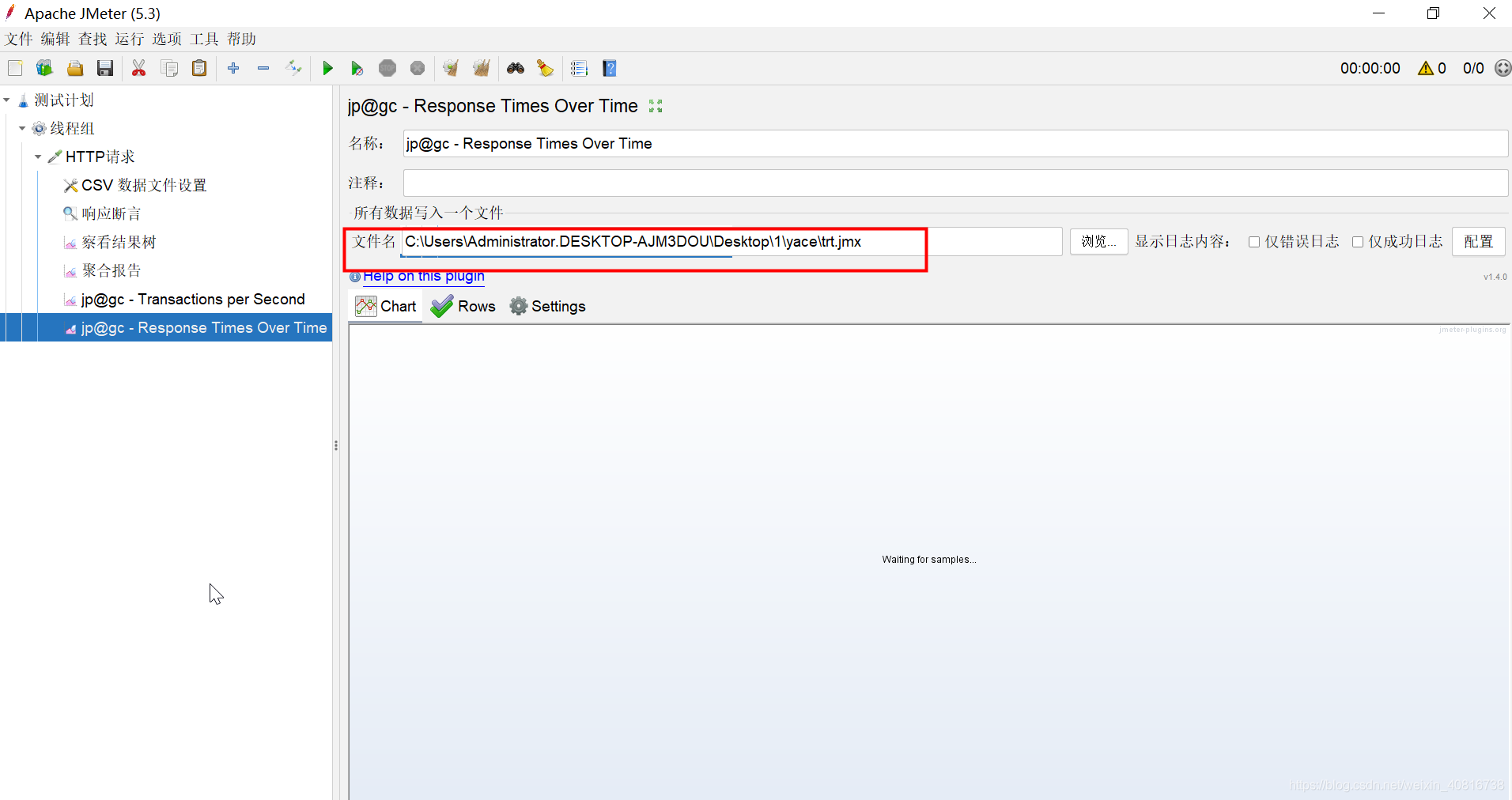Collapse the 测试计划 tree node

(x=7, y=100)
